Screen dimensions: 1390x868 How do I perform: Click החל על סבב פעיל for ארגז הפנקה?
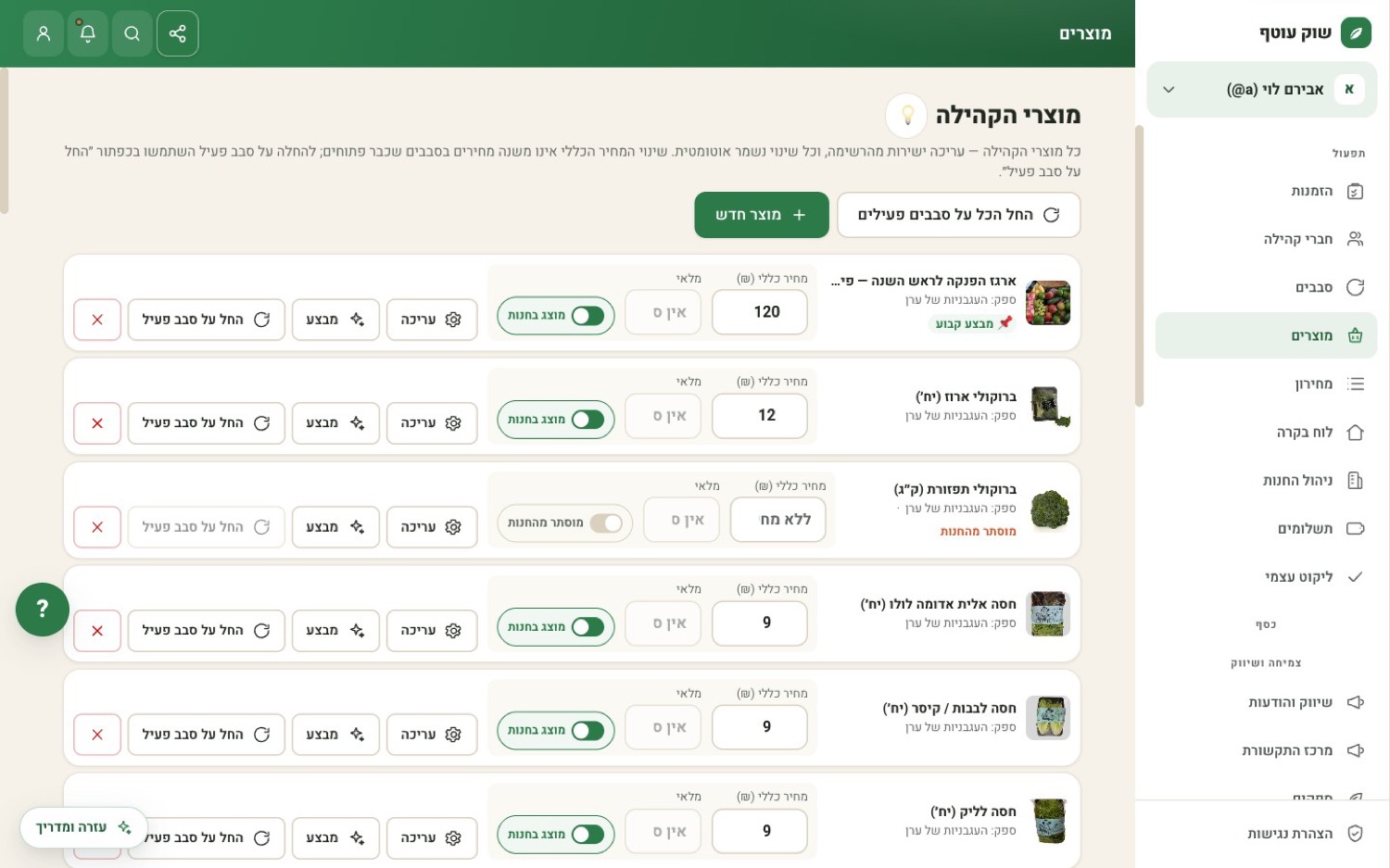207,320
